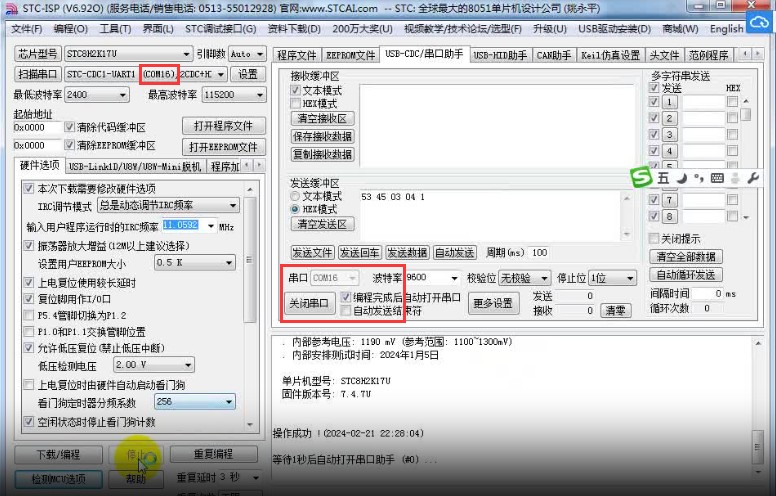This screenshot has height=496, width=776.
Task: Toggle 清除代码缓冲区 checkbox
Action: point(70,127)
